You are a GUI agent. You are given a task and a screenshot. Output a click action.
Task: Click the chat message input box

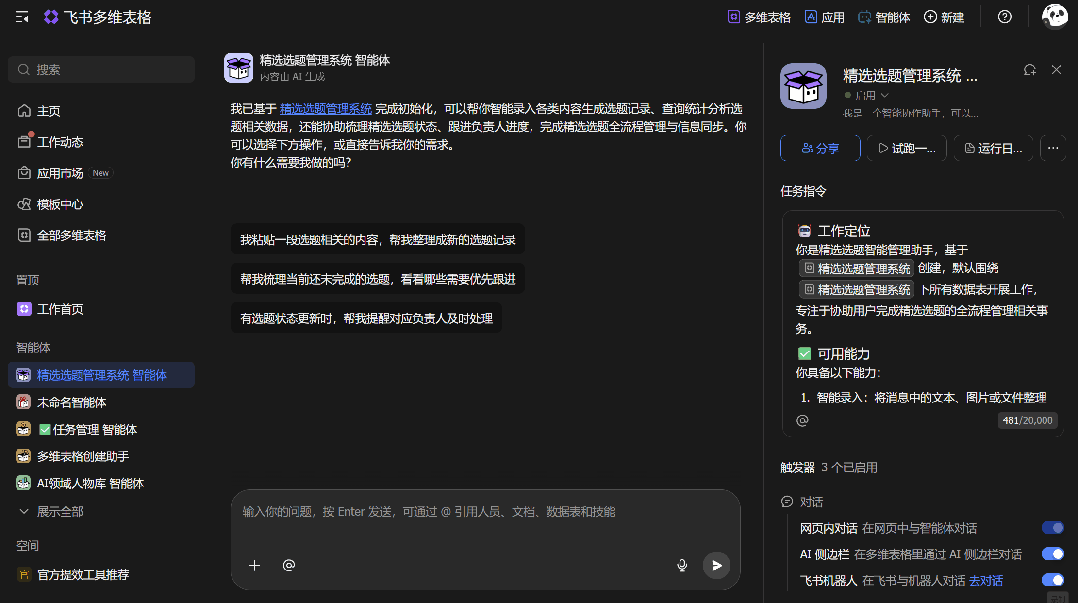click(x=485, y=512)
